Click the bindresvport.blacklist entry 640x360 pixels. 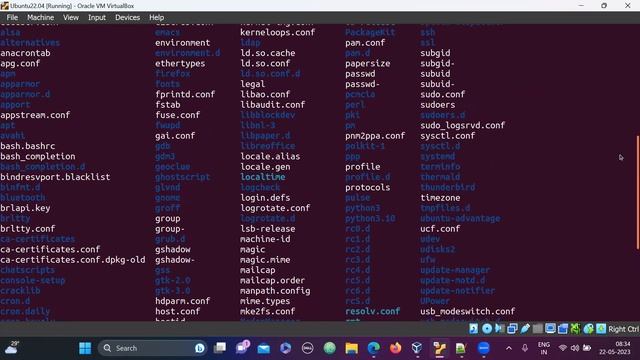coord(55,177)
